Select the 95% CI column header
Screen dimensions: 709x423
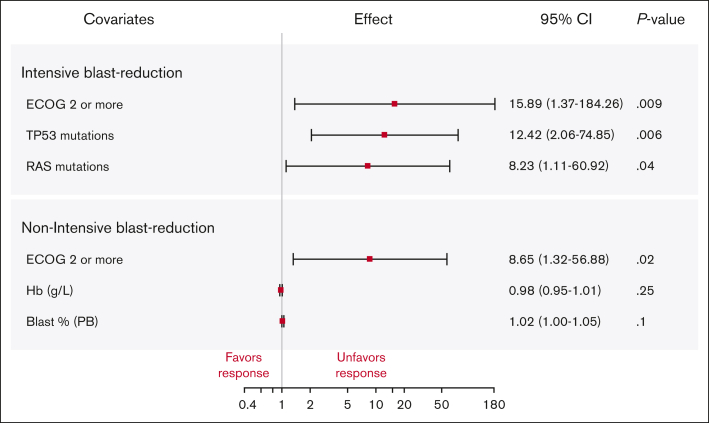click(566, 19)
